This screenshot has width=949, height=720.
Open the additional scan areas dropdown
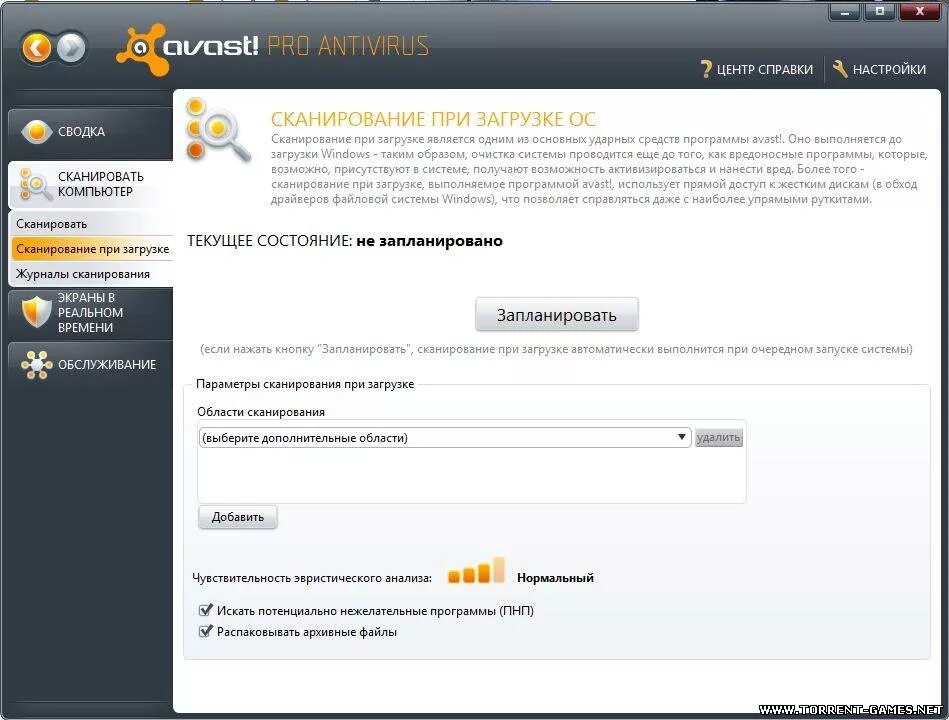click(445, 437)
